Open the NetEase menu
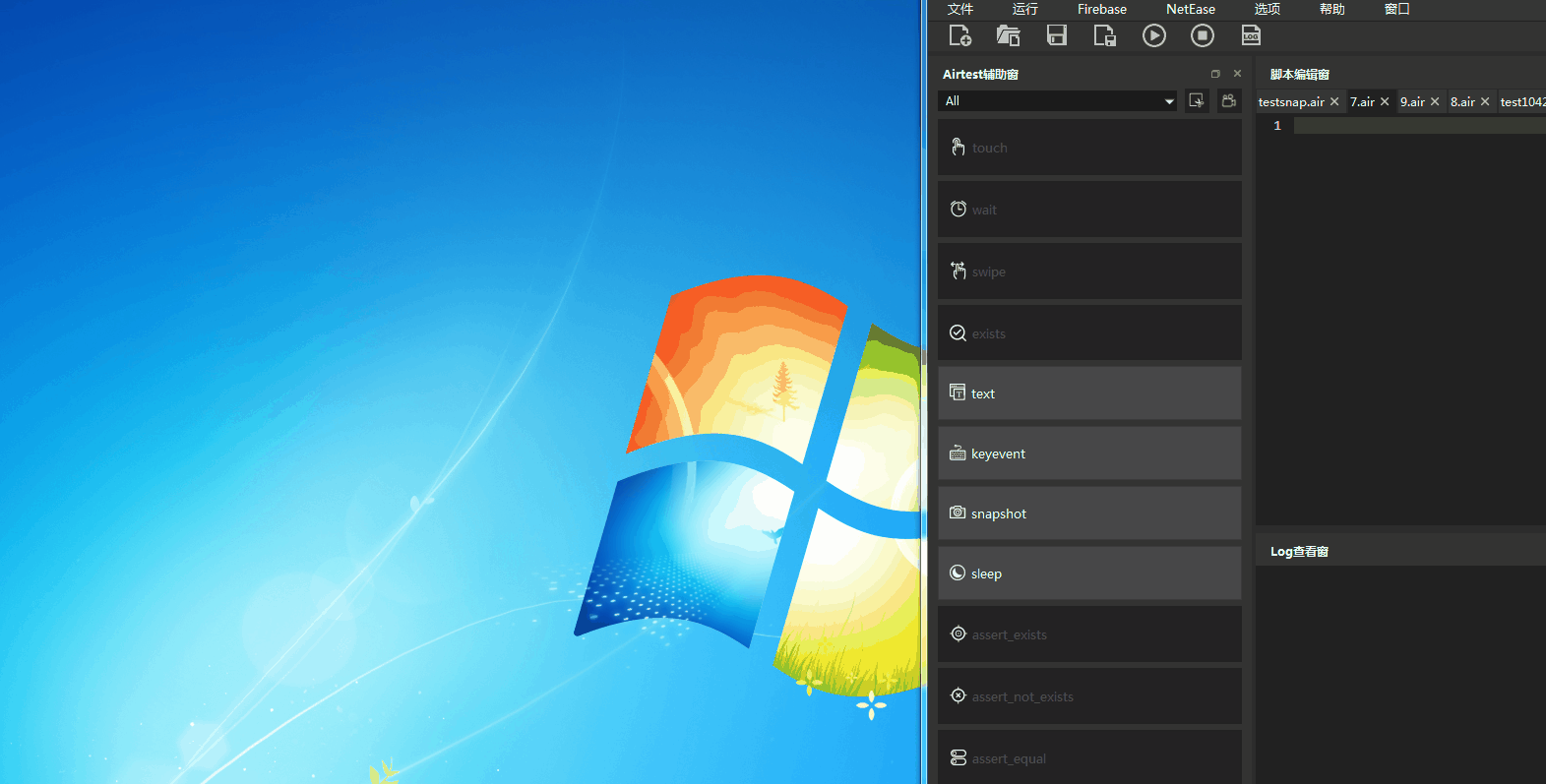Screen dimensions: 1546x784 point(1191,9)
